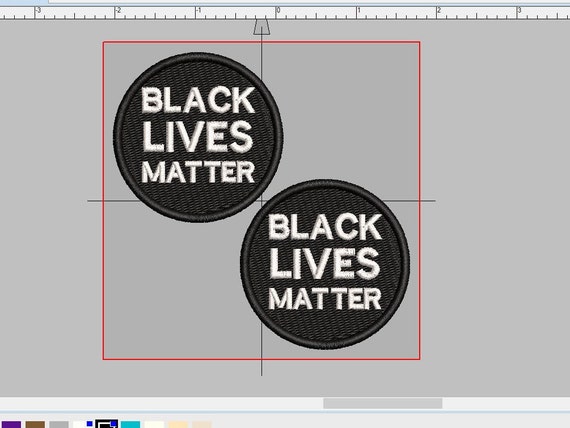The image size is (570, 428).
Task: Click the 0 mark on the horizontal ruler
Action: point(278,10)
